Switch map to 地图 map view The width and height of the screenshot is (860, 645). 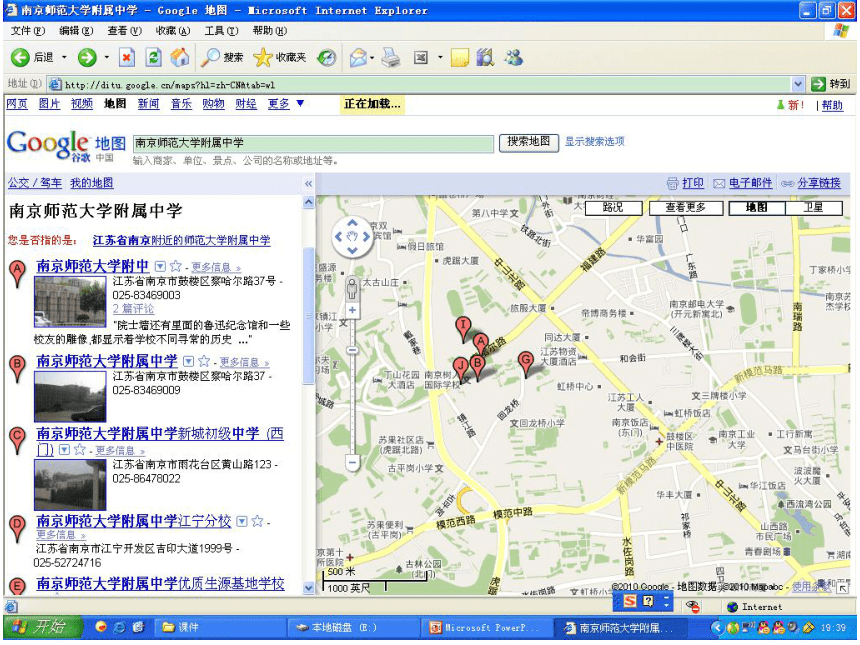coord(757,208)
